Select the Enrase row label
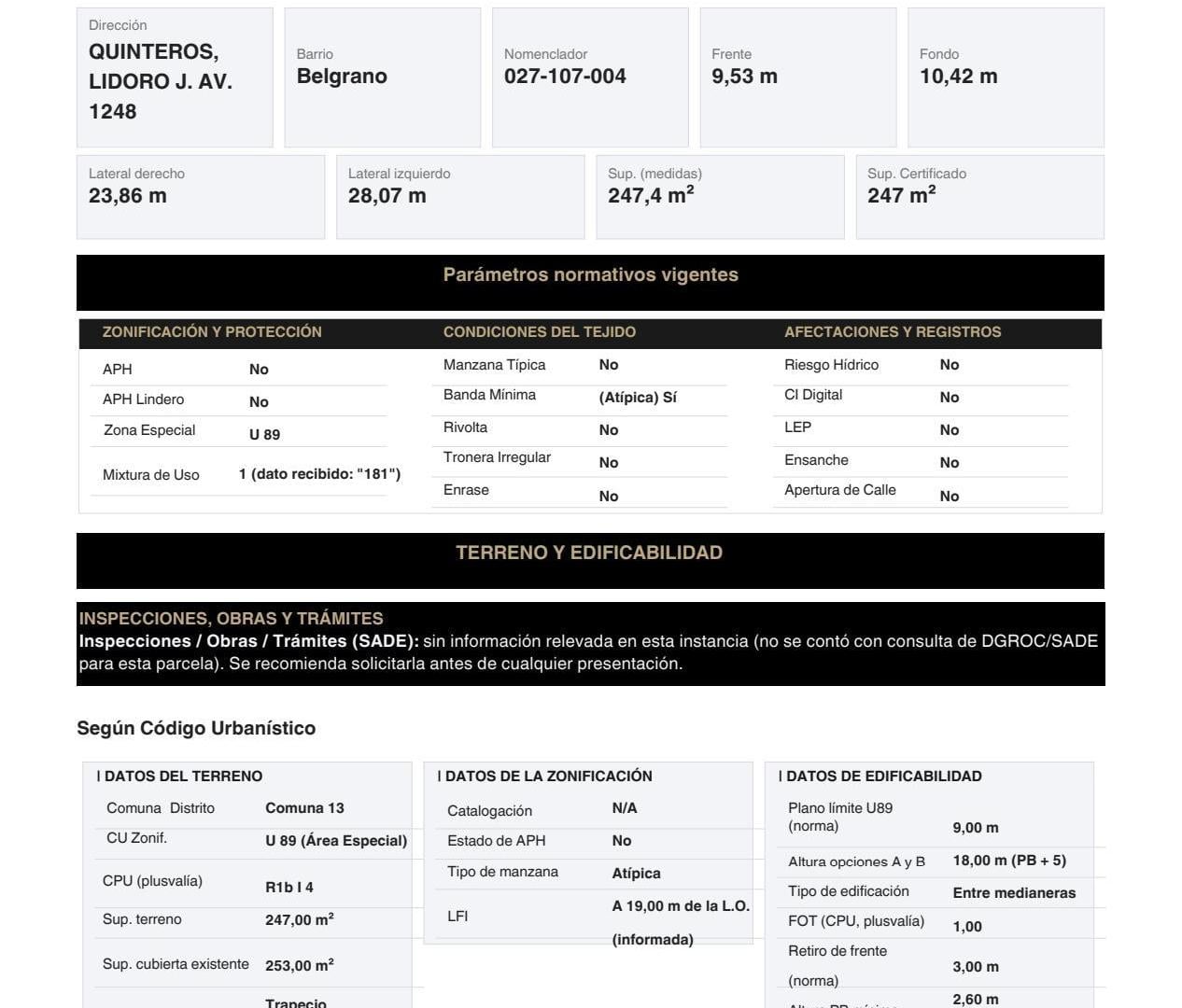 pyautogui.click(x=466, y=490)
